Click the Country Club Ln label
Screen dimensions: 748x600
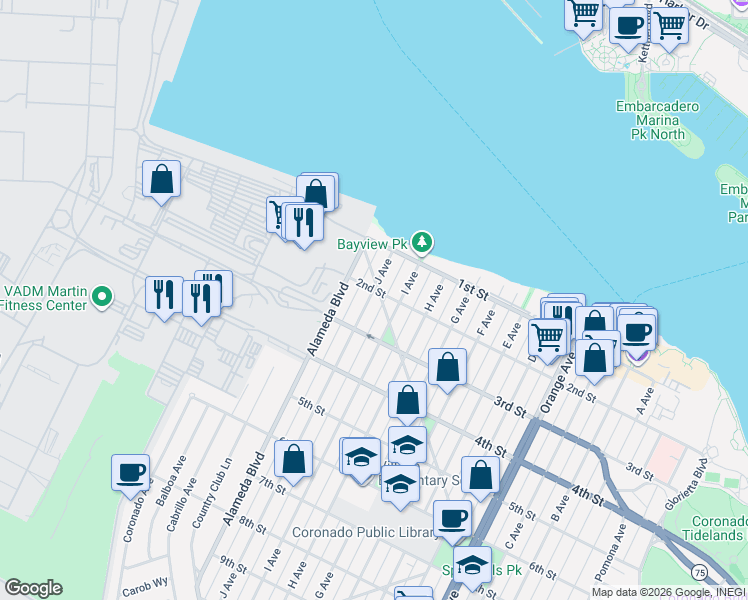click(x=212, y=493)
